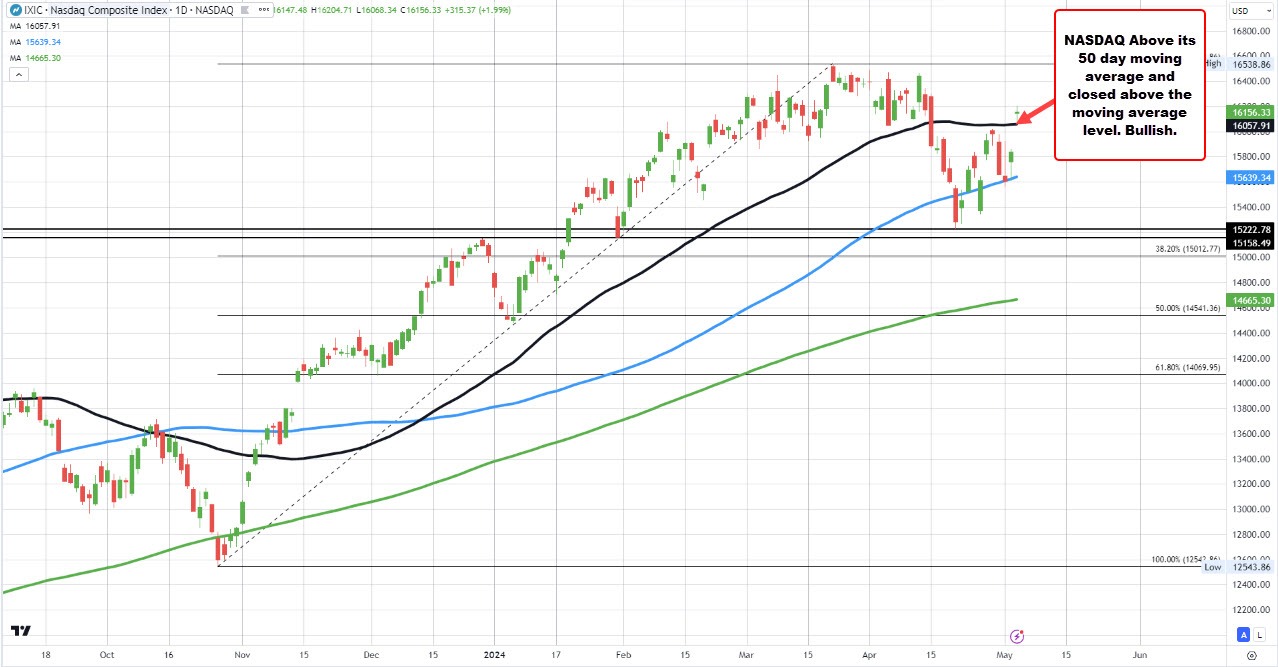1278x667 pixels.
Task: Open the USD currency dropdown
Action: [x=1252, y=11]
